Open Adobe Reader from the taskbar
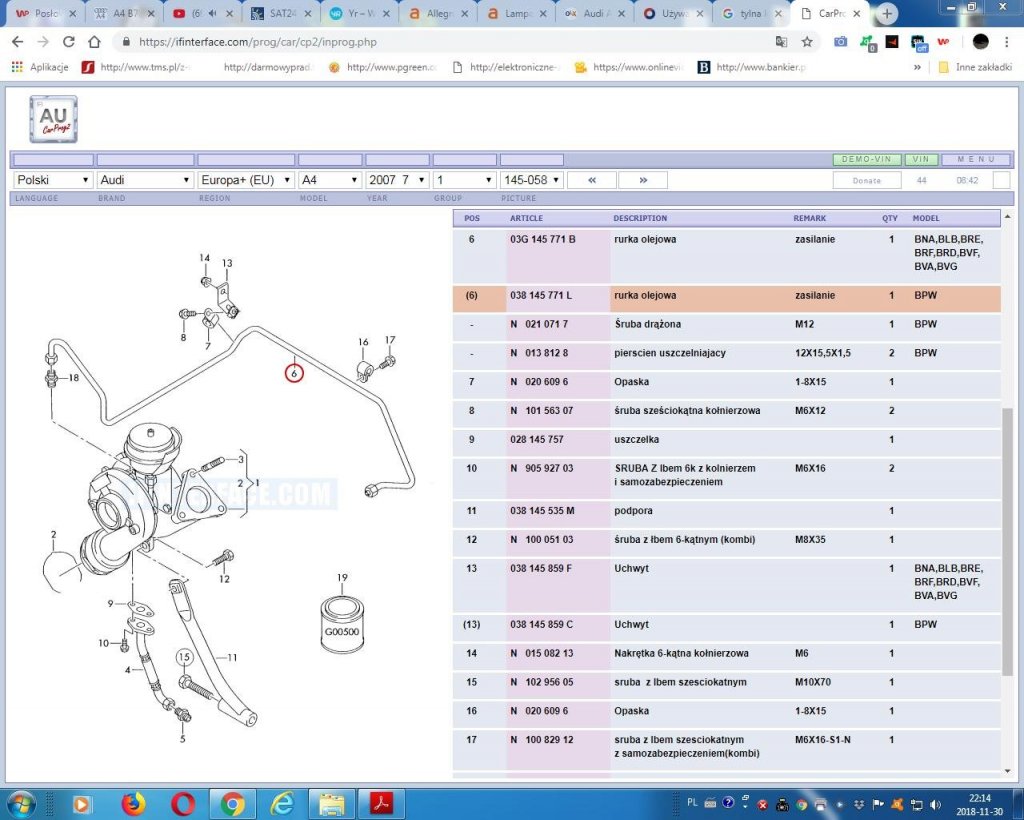This screenshot has width=1024, height=820. (x=381, y=804)
